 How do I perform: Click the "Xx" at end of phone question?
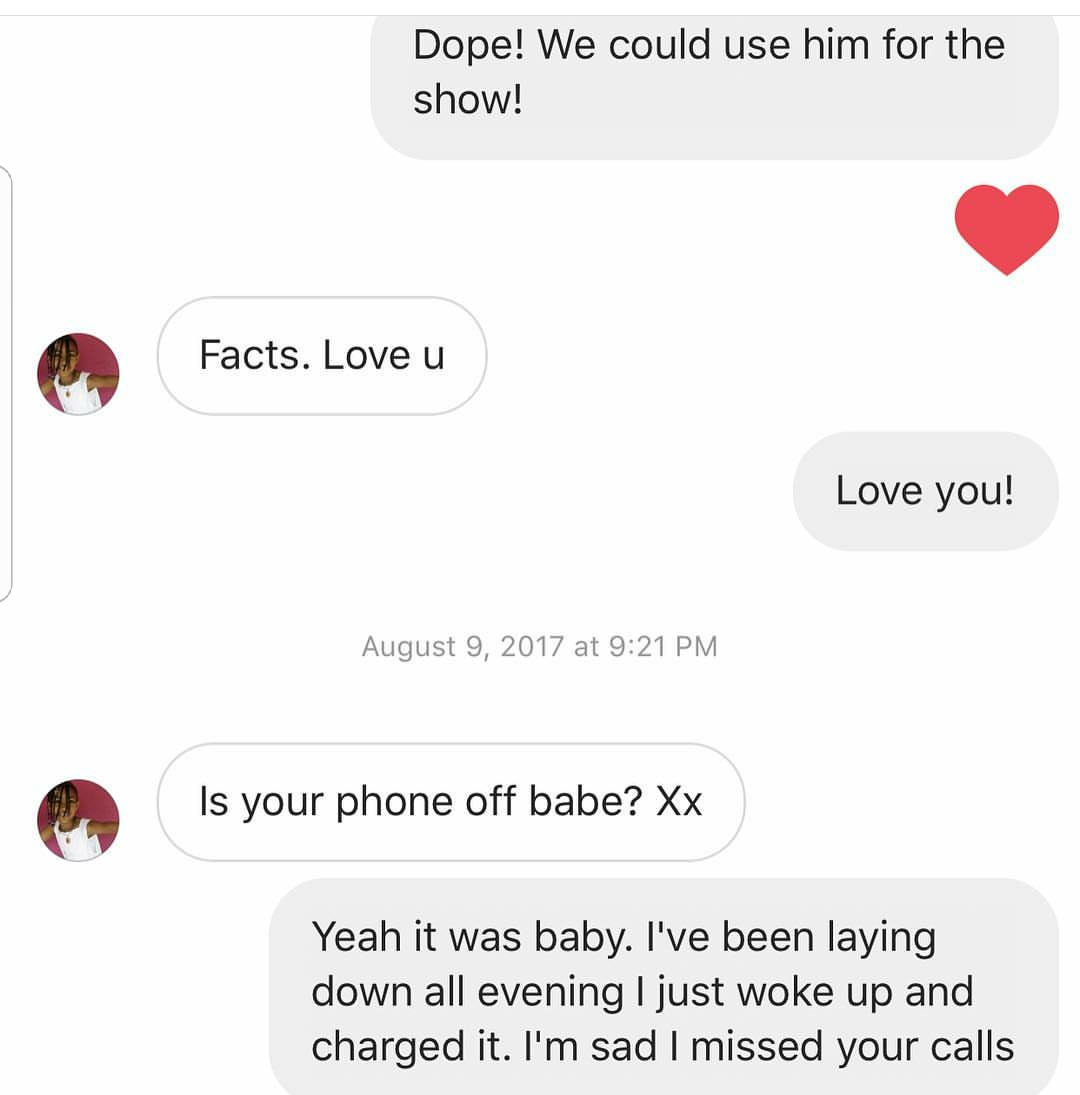679,801
